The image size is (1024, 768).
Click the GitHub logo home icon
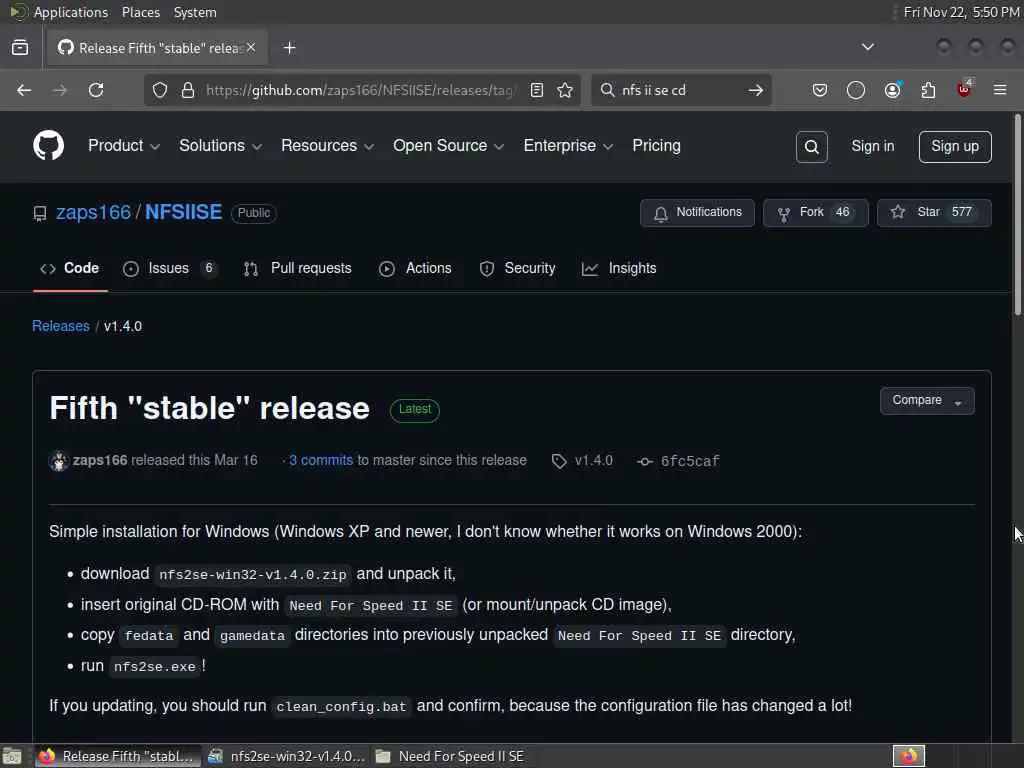(48, 145)
